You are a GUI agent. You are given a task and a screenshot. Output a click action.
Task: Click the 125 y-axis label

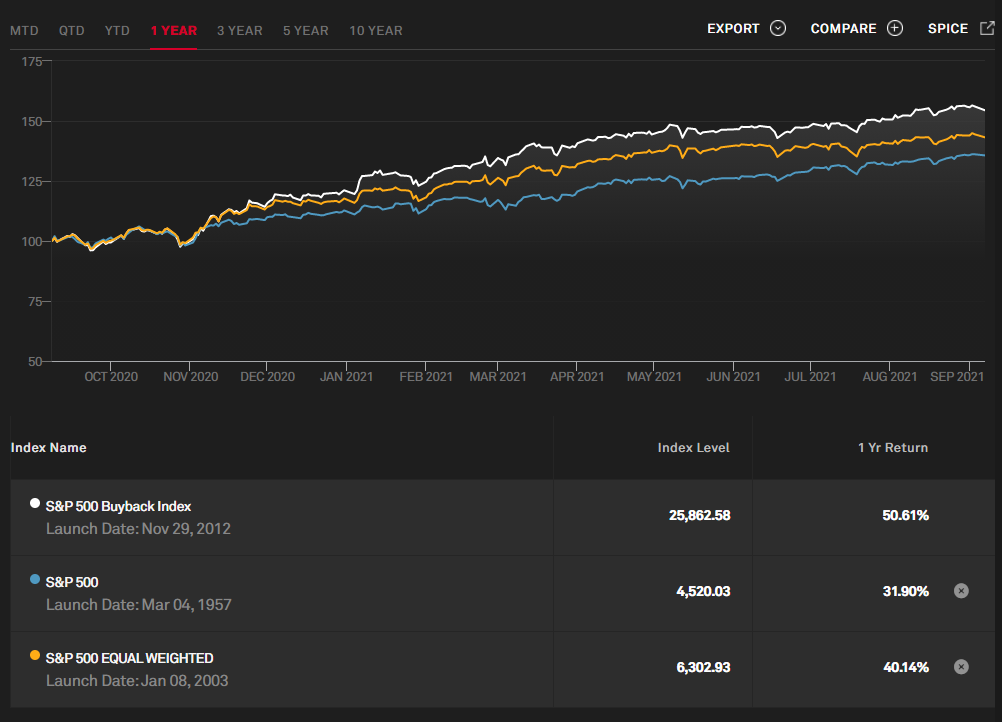32,182
